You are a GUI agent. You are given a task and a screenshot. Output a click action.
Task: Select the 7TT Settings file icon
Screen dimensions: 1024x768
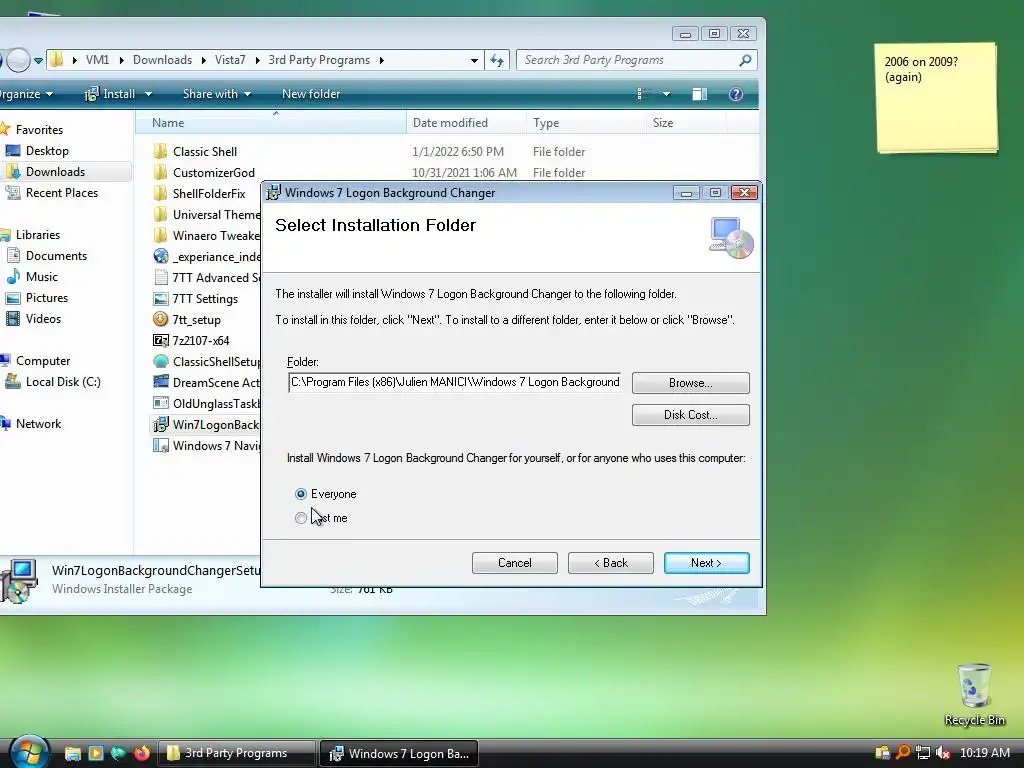click(x=161, y=298)
